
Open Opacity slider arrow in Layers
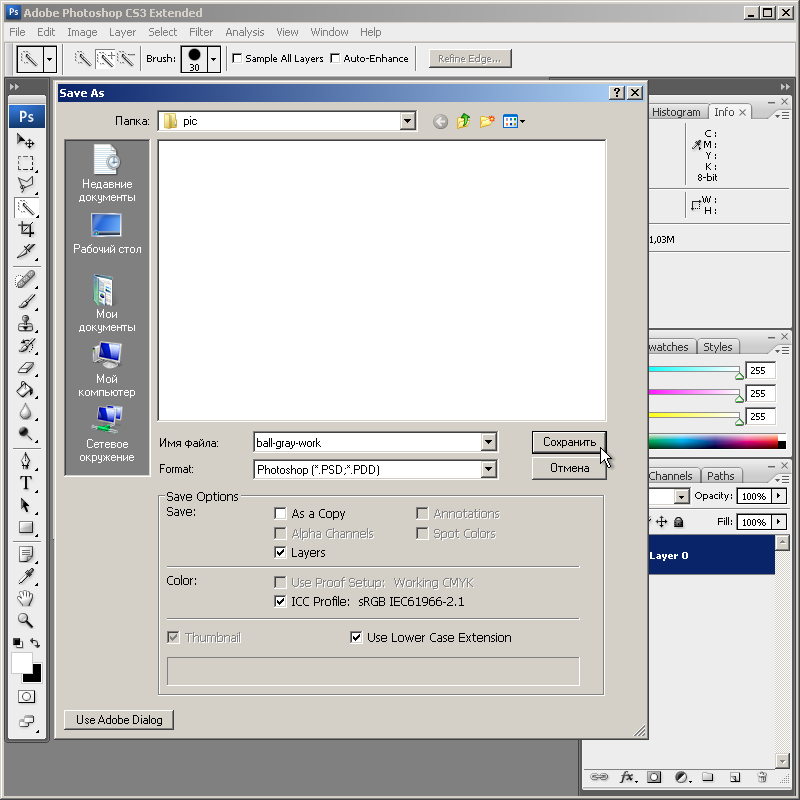pos(779,496)
